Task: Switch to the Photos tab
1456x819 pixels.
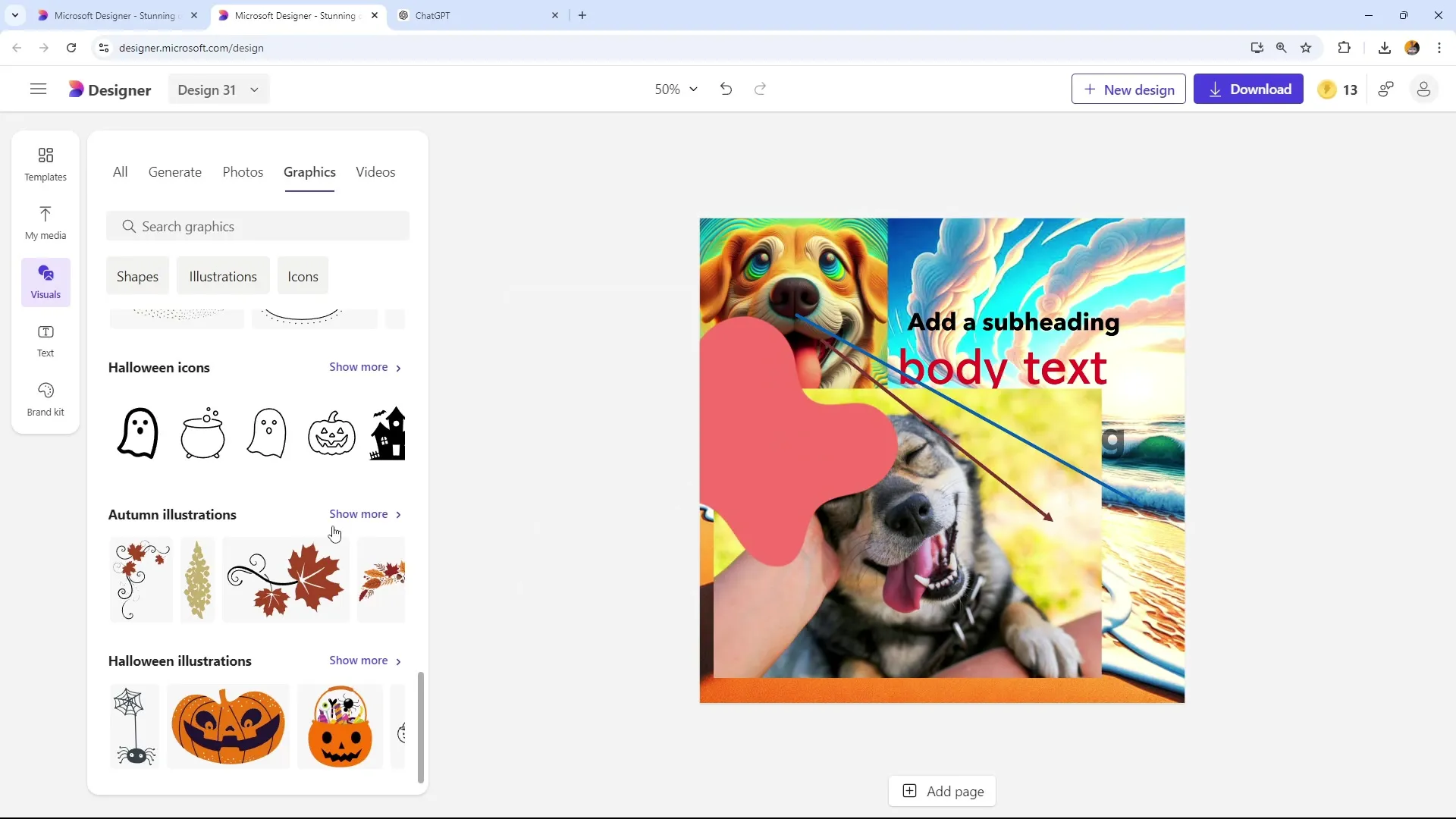Action: [243, 172]
